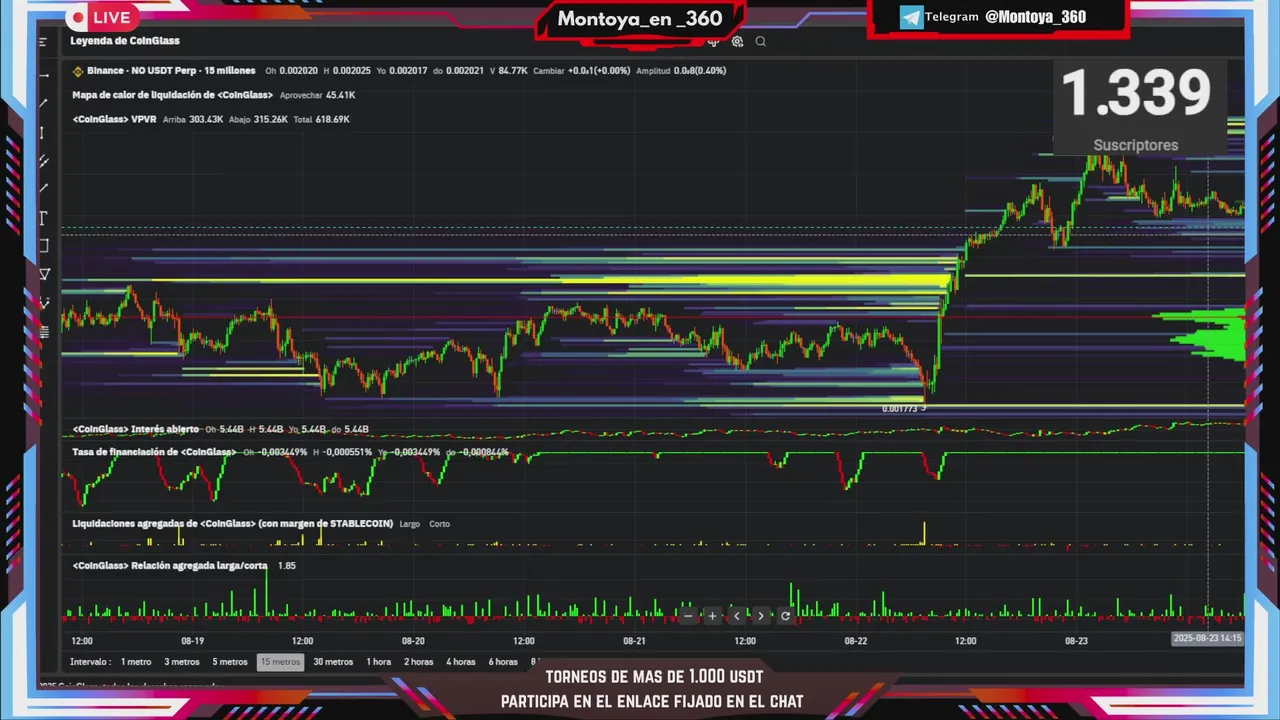Click the Leyenda de CoinGlass title
Image resolution: width=1280 pixels, height=720 pixels.
pyautogui.click(x=125, y=41)
